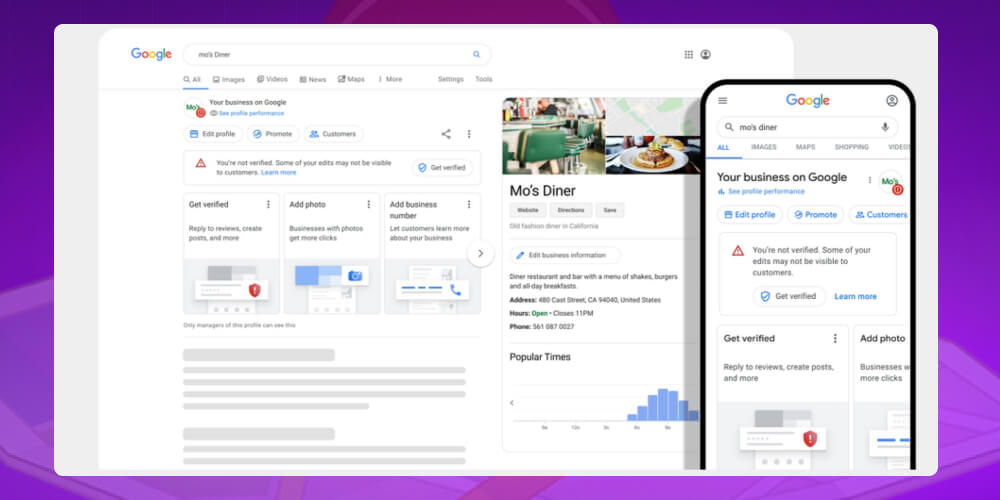Open Tools in the desktop search toolbar

point(483,79)
